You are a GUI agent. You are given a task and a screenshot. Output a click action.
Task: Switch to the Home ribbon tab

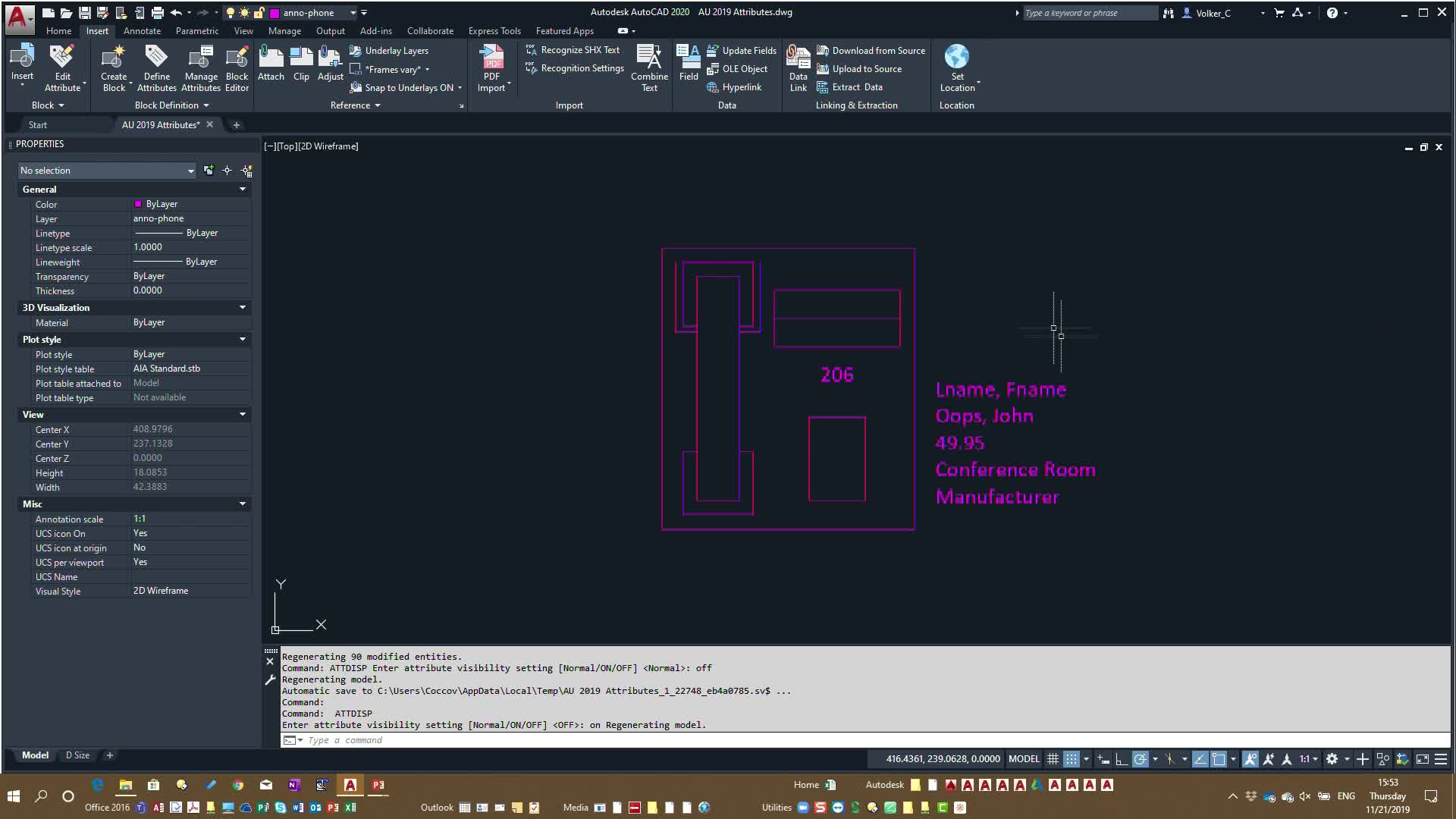pyautogui.click(x=58, y=31)
